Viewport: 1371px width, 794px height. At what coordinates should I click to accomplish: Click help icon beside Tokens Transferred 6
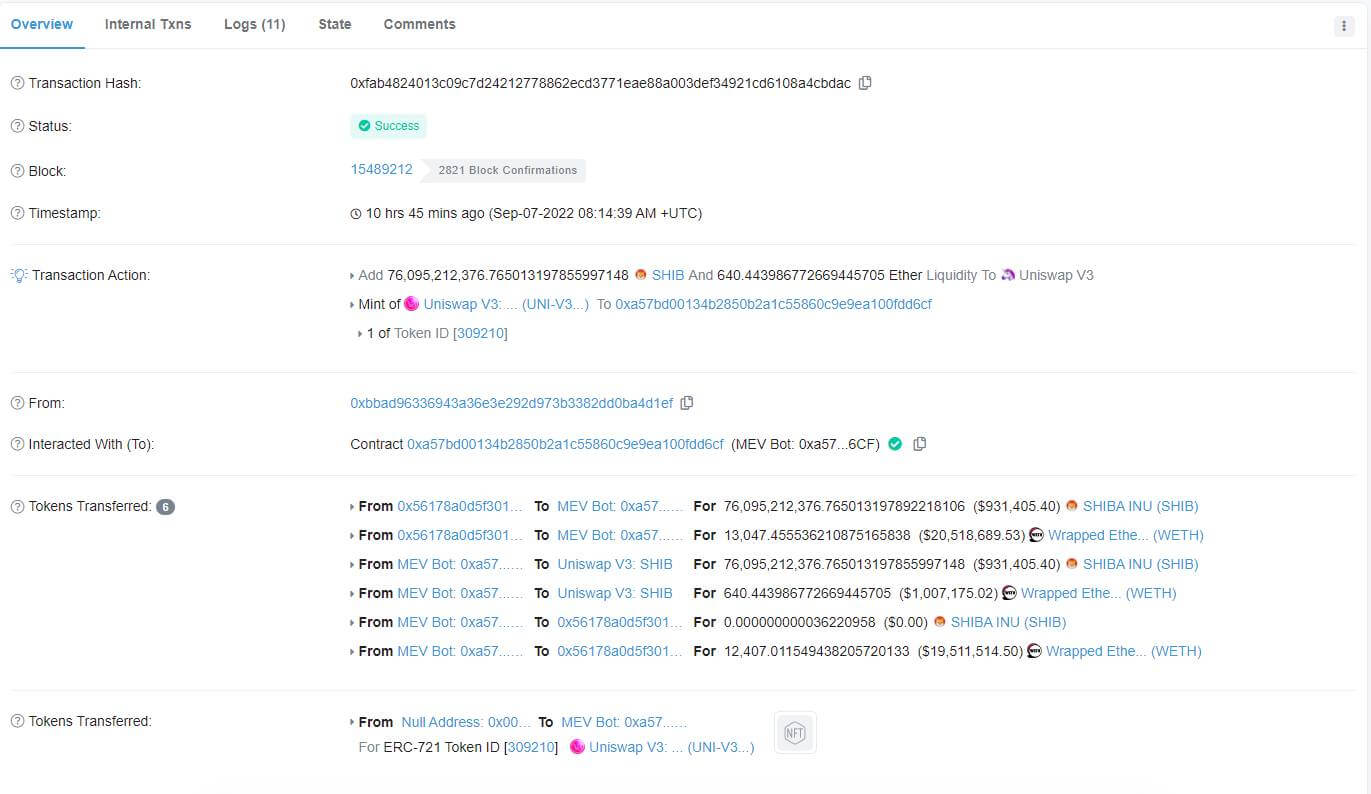point(17,506)
